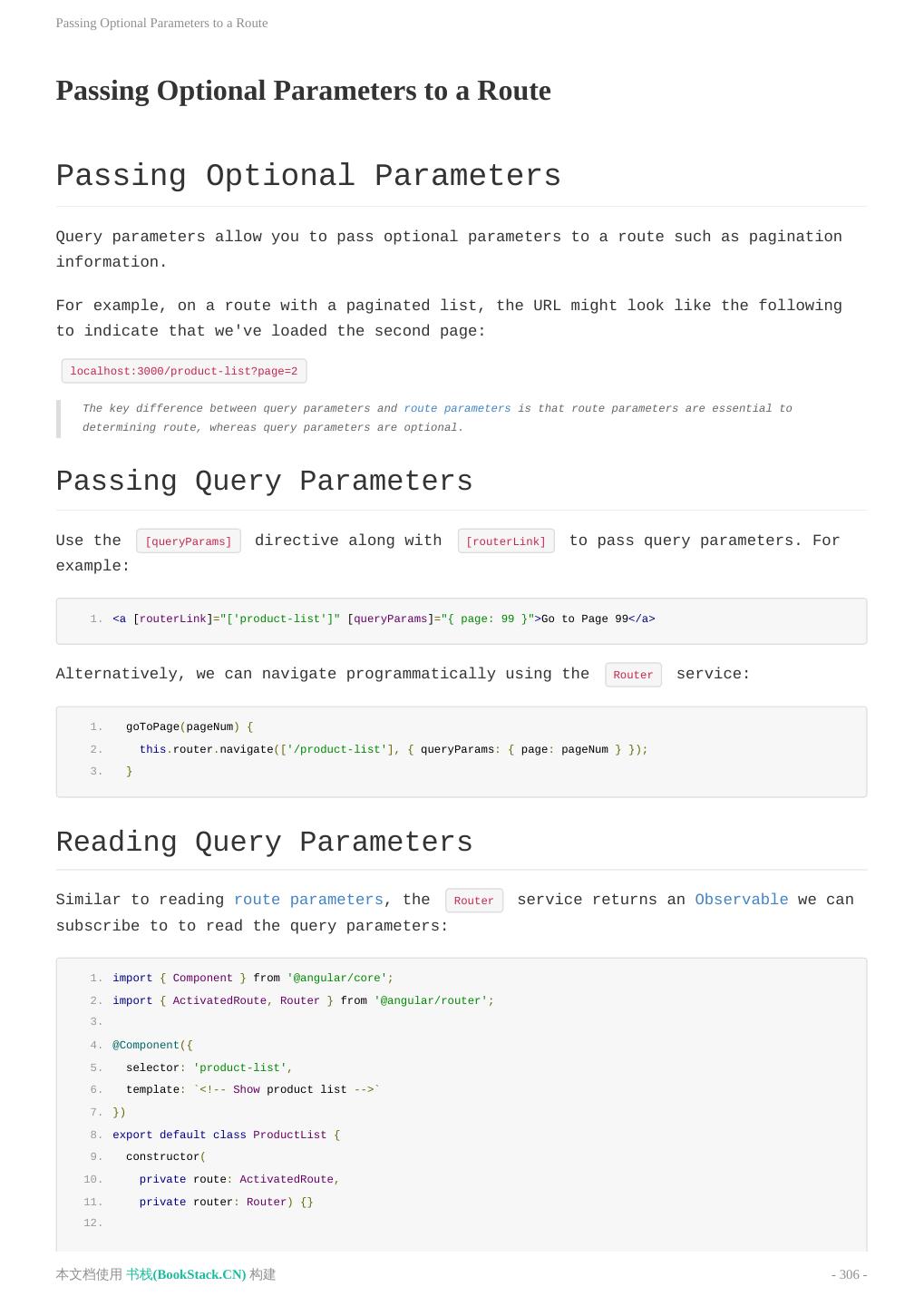Click the italic "route parameters" link in the note
The image size is (924, 1306).
pos(457,409)
